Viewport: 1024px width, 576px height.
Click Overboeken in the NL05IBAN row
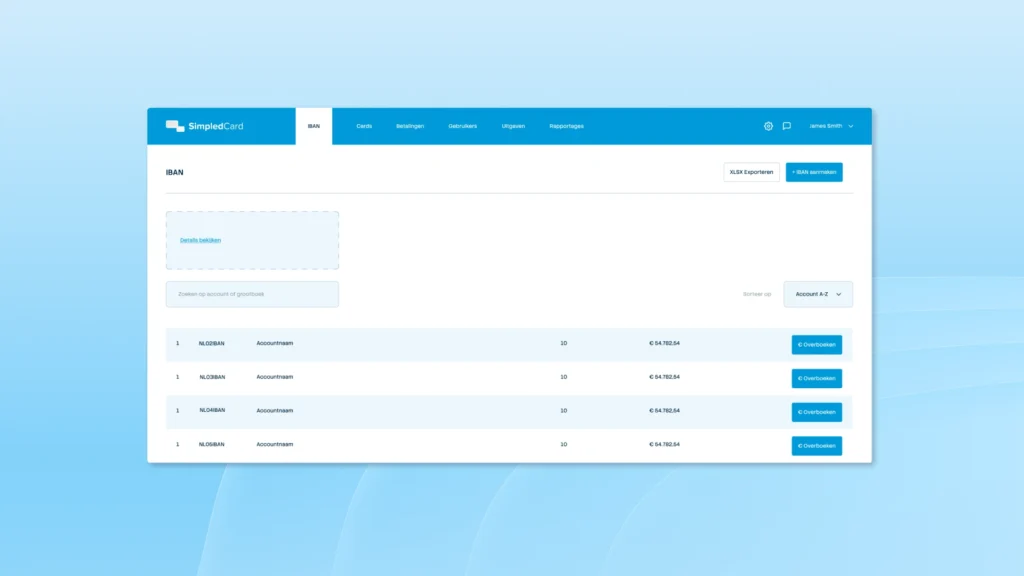[817, 446]
